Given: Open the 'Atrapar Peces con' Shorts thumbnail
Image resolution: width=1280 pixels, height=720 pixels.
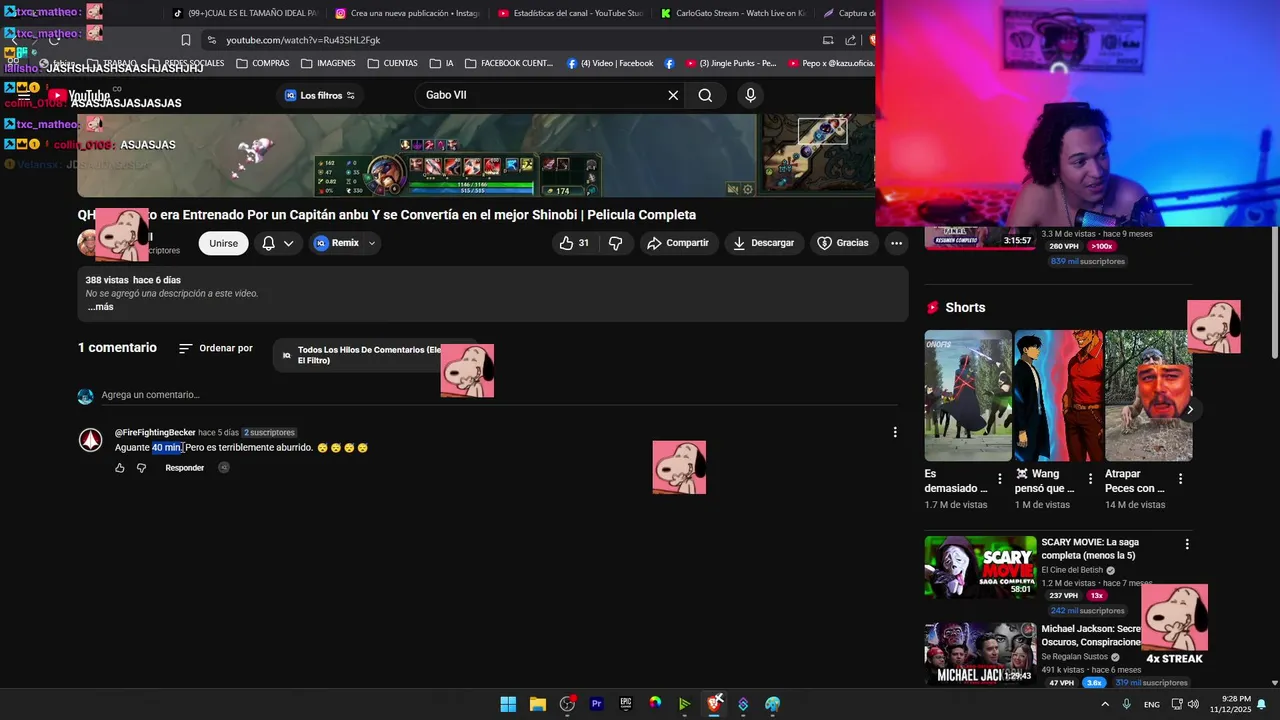Looking at the screenshot, I should 1148,395.
